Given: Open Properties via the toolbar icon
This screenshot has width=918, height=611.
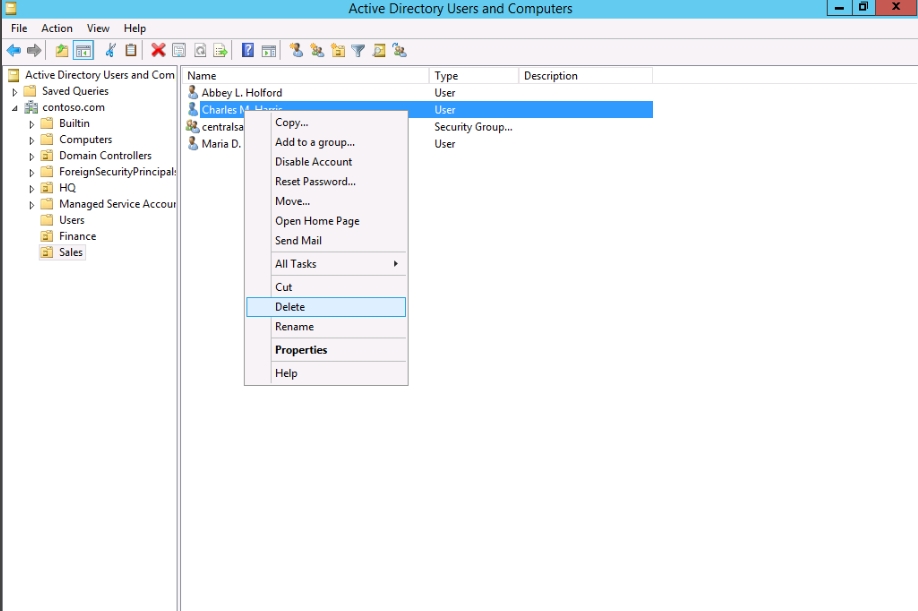Looking at the screenshot, I should (179, 51).
